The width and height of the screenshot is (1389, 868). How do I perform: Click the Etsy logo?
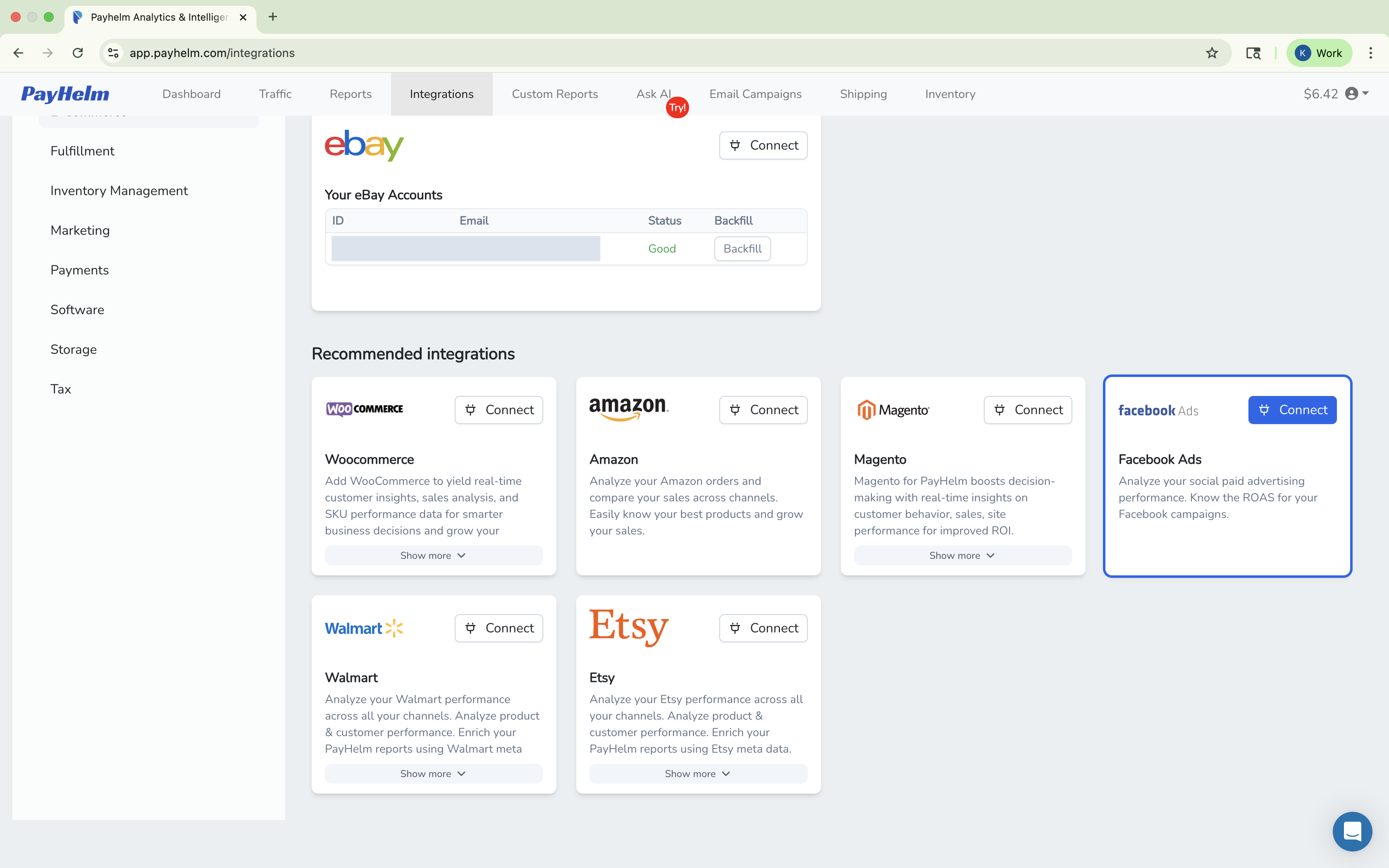point(628,627)
